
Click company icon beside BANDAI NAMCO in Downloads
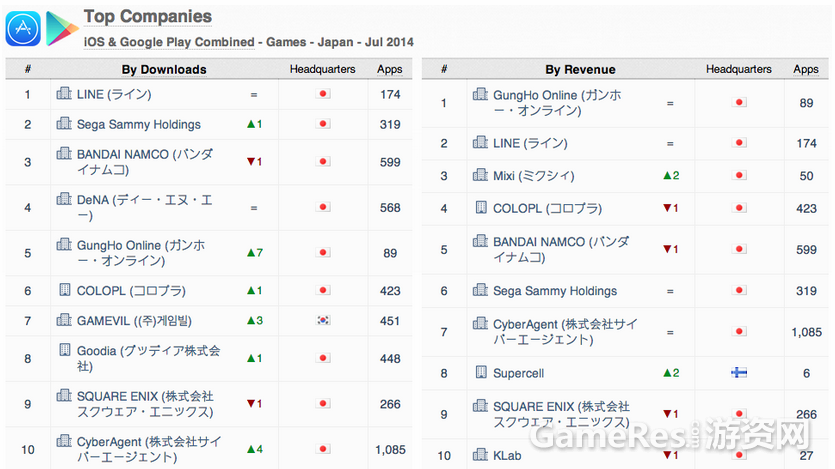click(64, 153)
